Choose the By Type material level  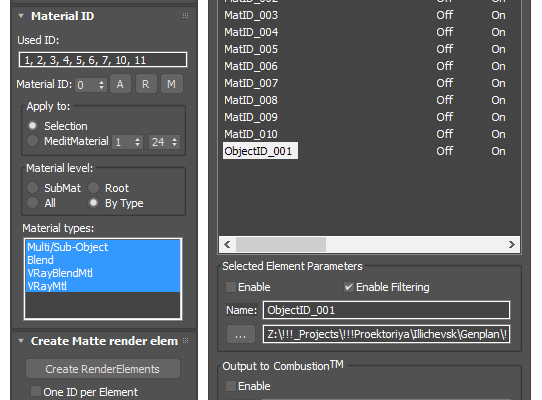(x=93, y=203)
